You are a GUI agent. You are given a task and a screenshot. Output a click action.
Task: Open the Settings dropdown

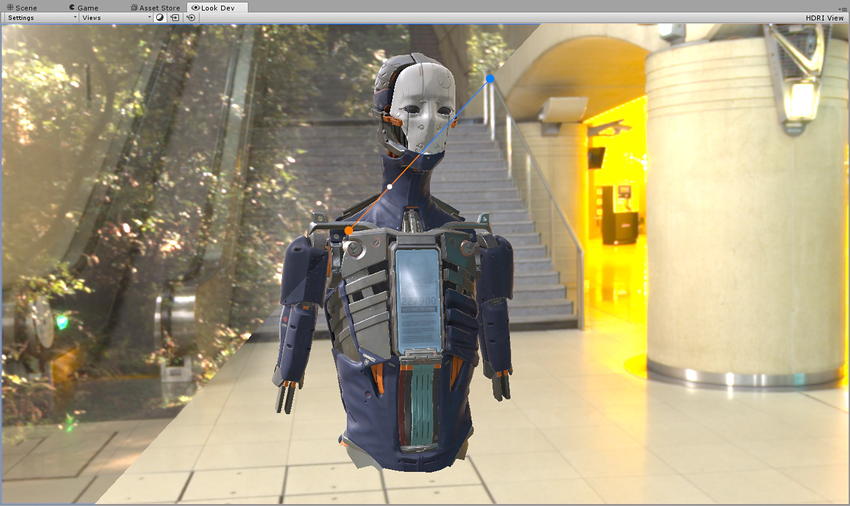point(41,18)
